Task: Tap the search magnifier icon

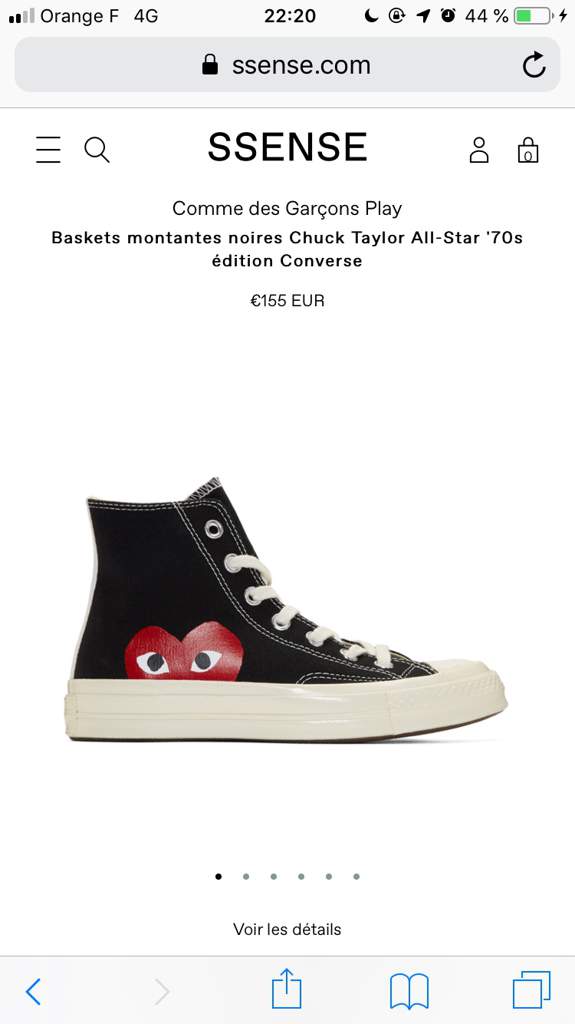Action: (97, 150)
